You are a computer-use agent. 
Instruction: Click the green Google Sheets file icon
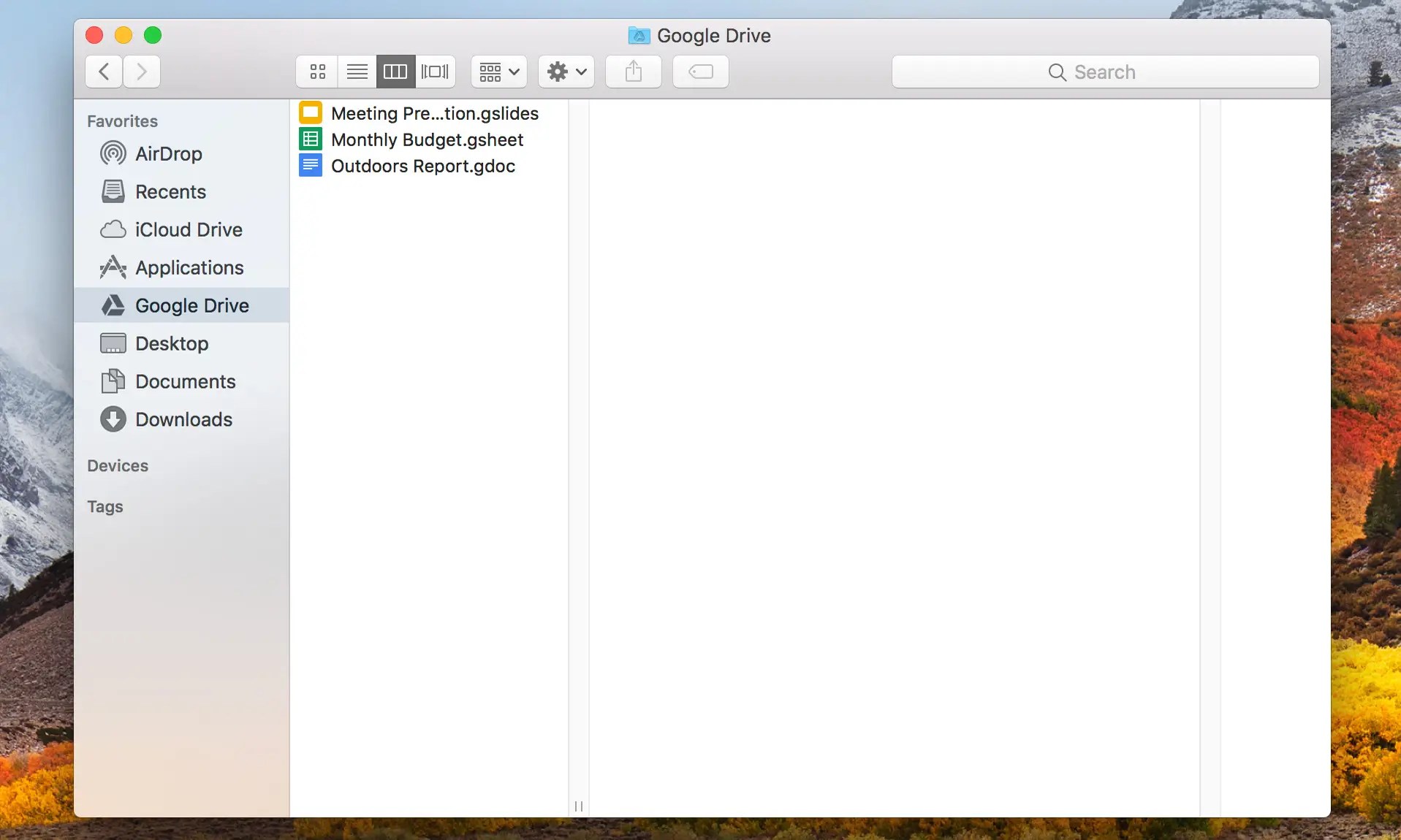[311, 139]
